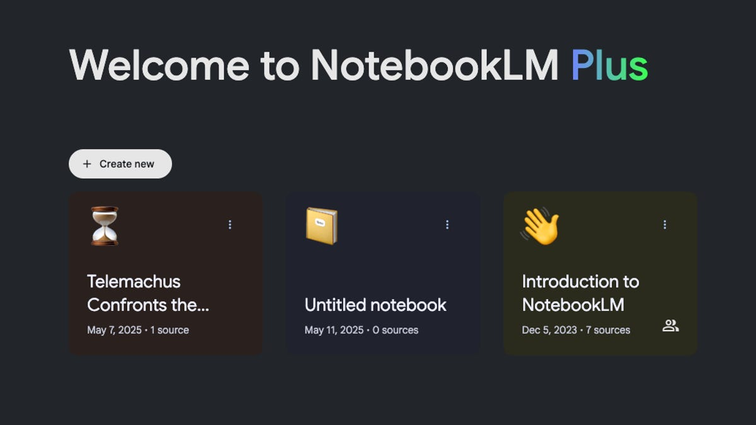Open options menu for Telemachus Confronts notebook
Viewport: 756px width, 425px height.
click(x=230, y=224)
